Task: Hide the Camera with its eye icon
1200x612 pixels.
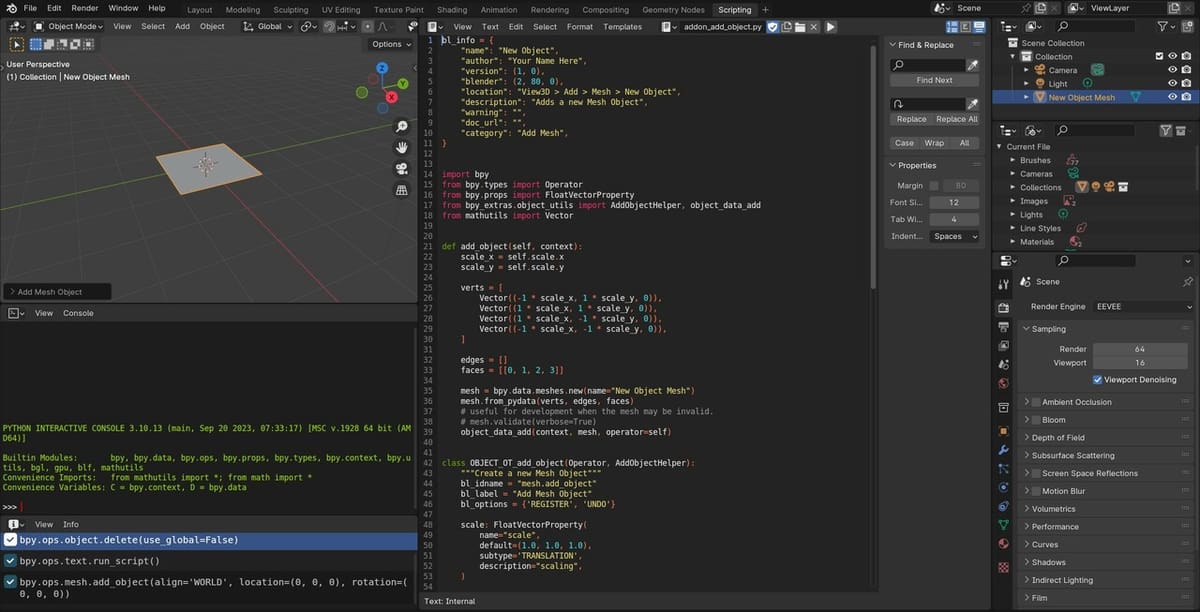Action: click(x=1172, y=70)
